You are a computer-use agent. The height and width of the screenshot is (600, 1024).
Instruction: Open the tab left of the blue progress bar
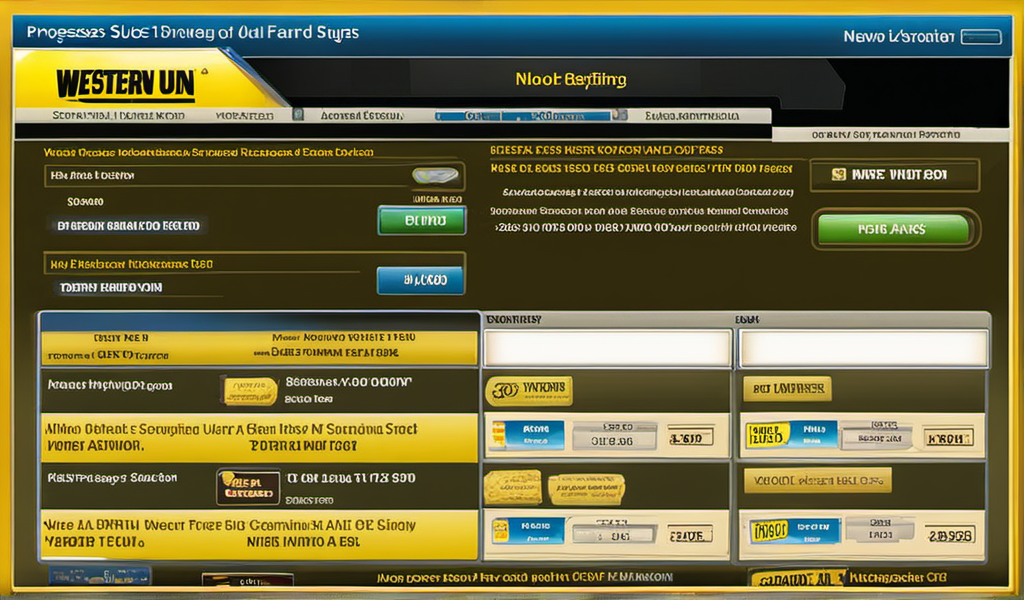(361, 116)
